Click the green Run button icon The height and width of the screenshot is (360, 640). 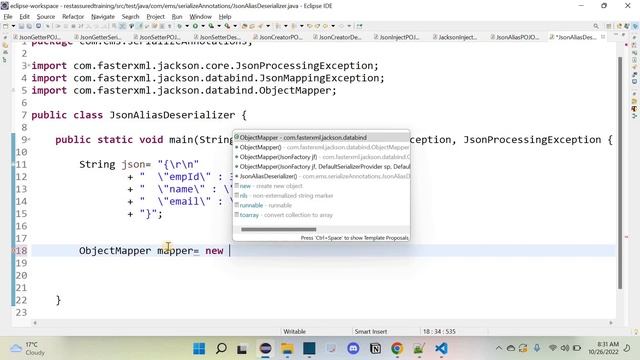pos(196,26)
